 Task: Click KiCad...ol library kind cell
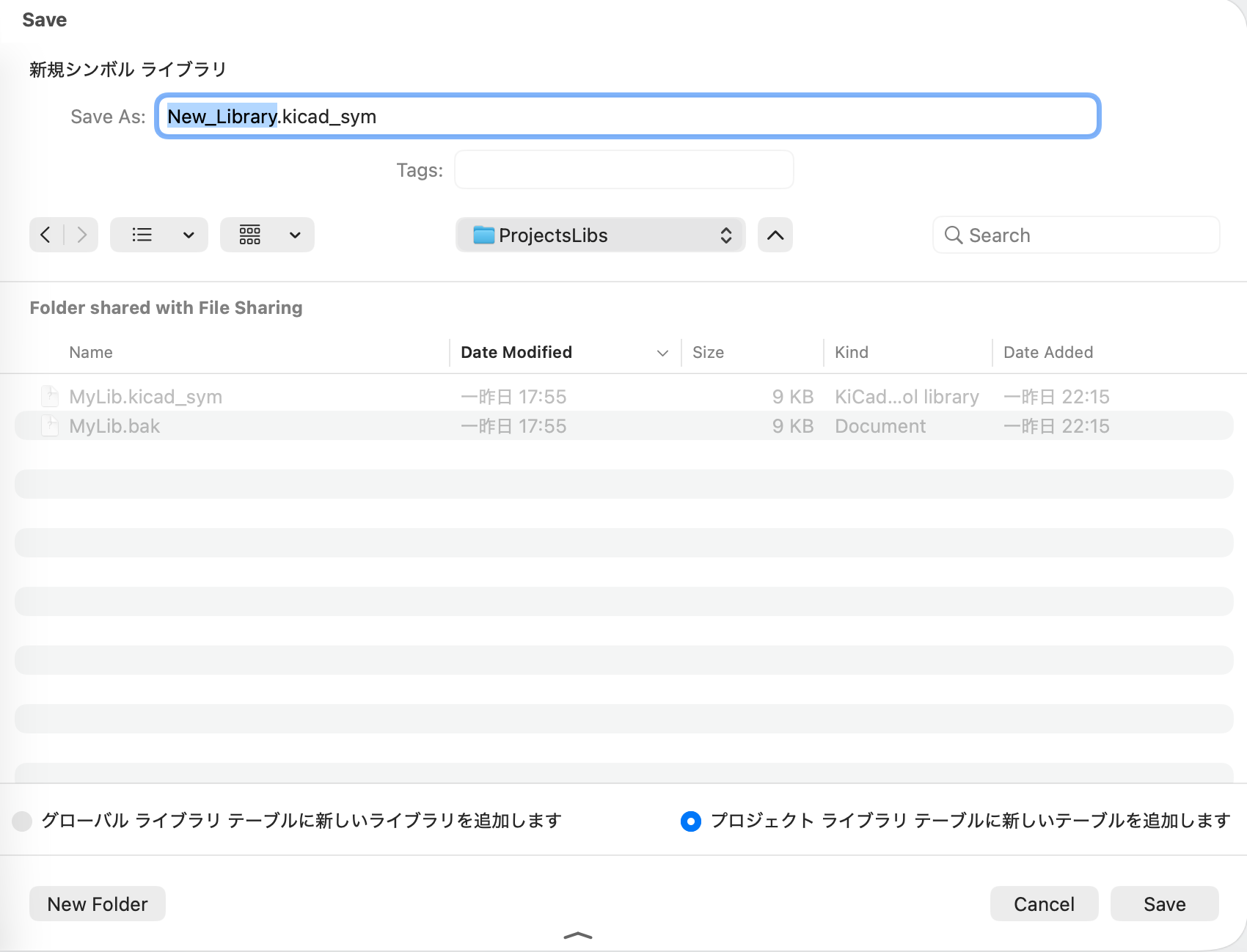tap(907, 397)
